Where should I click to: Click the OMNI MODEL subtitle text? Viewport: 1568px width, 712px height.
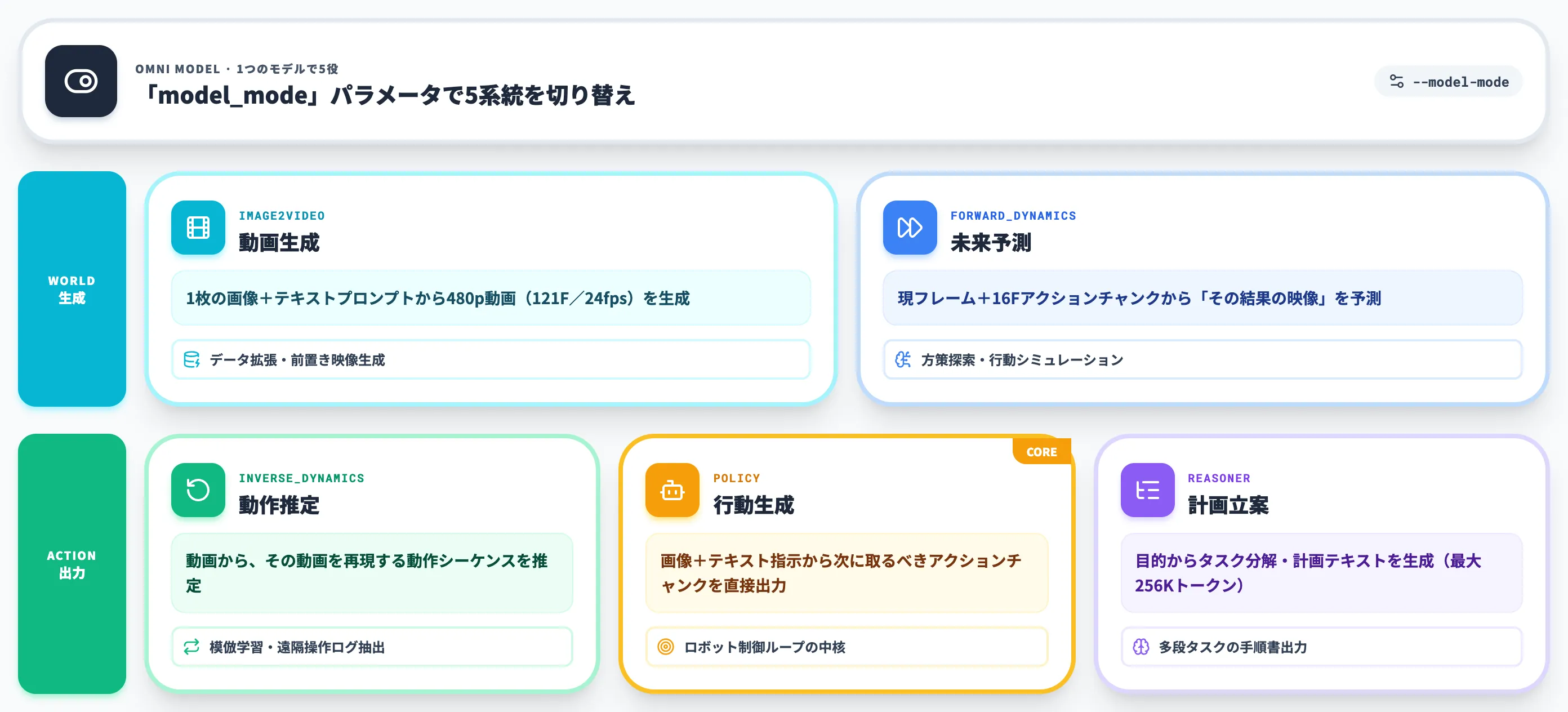point(237,69)
